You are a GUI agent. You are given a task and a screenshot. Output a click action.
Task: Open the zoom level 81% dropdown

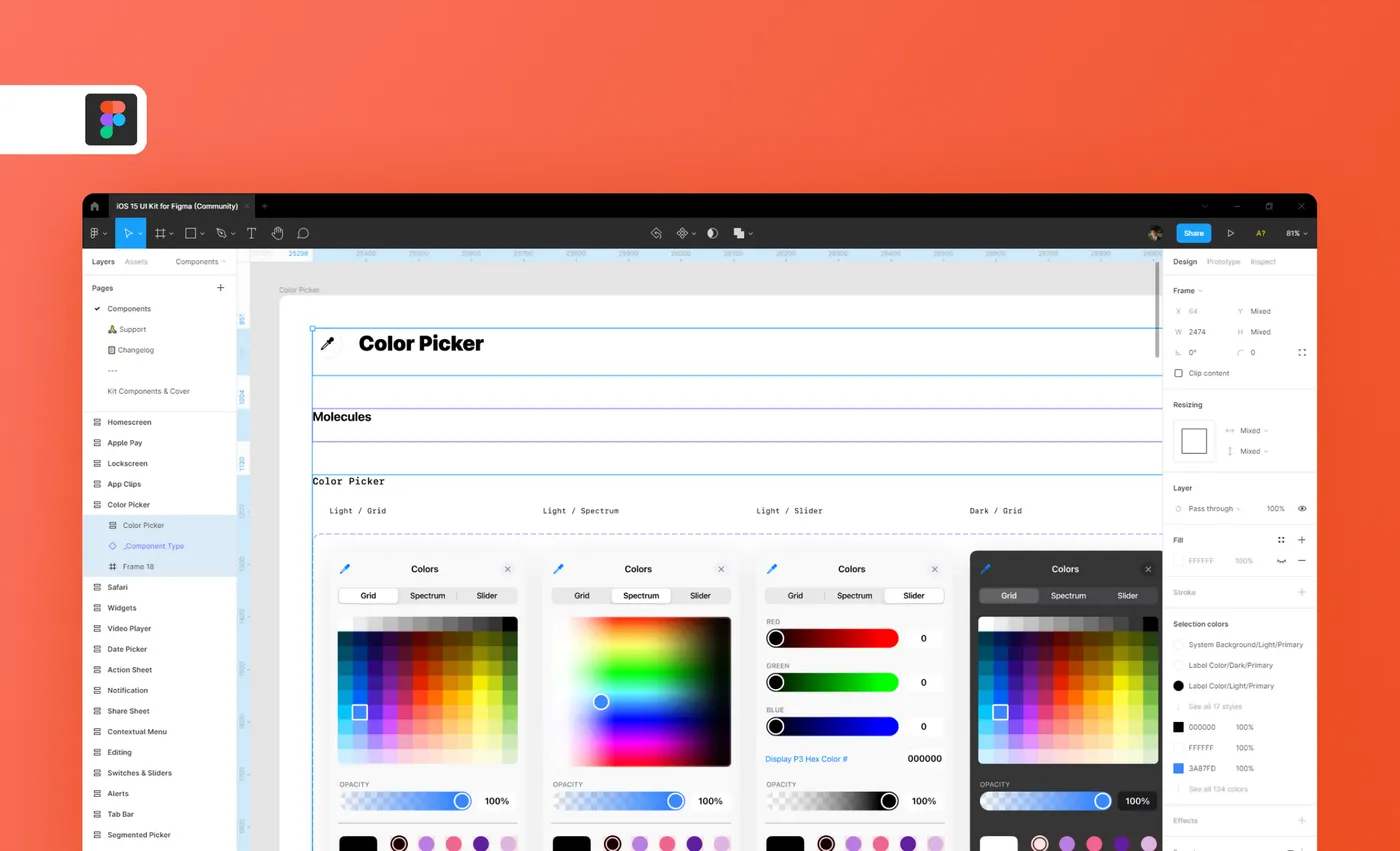coord(1296,233)
